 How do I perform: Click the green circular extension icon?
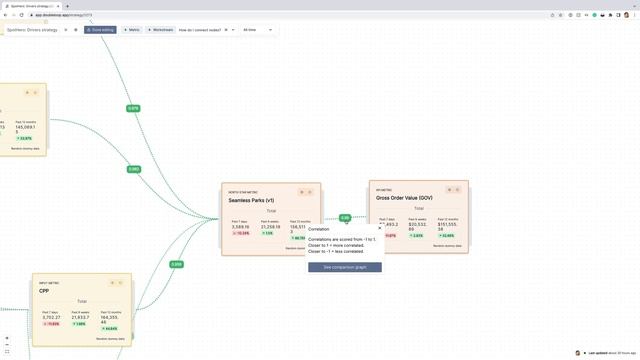[595, 15]
